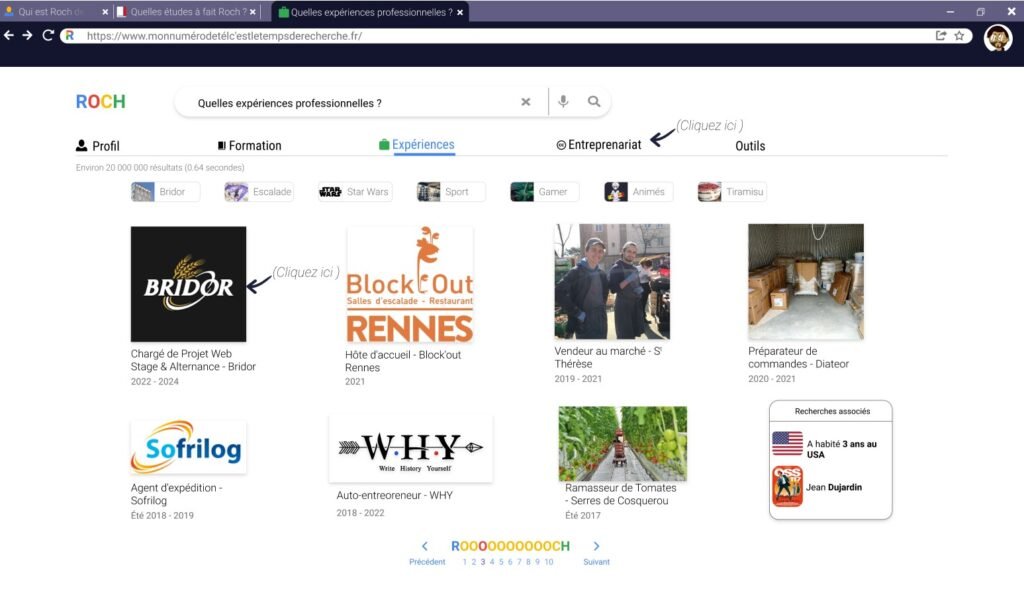Click 'Vendeur au marché' title
1024x593 pixels.
(x=608, y=357)
